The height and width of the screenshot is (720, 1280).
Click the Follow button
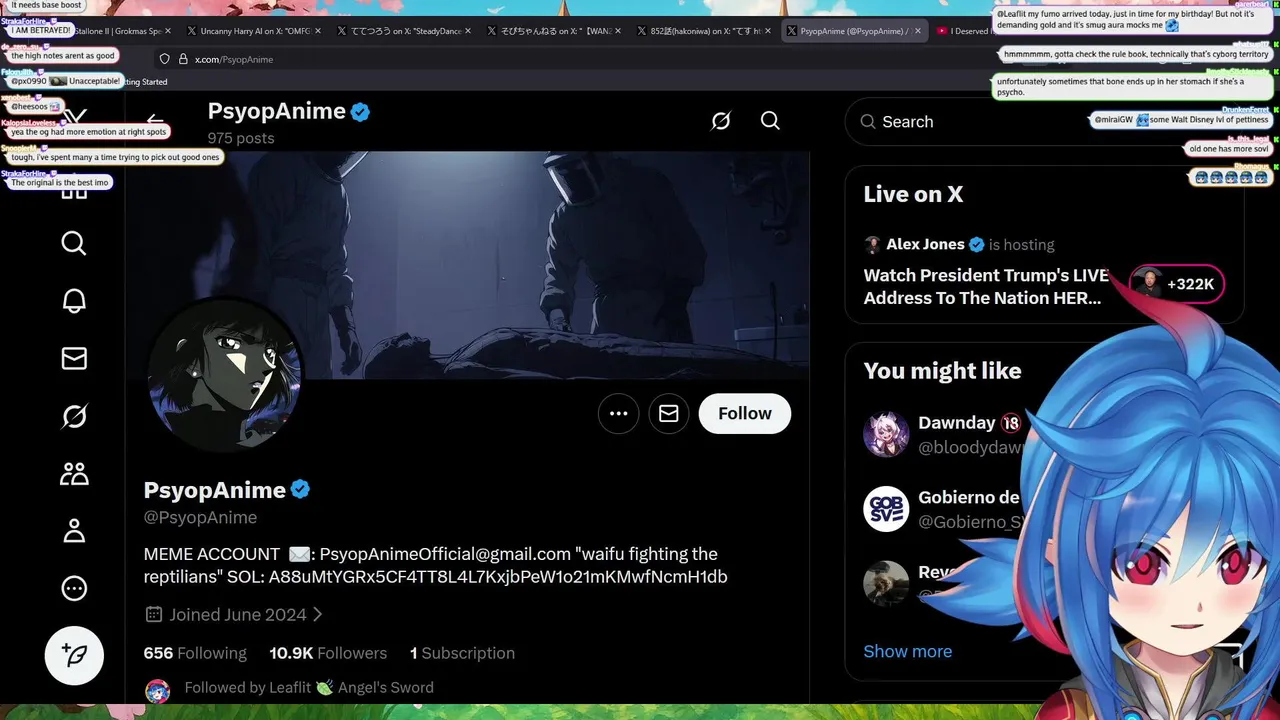tap(745, 413)
